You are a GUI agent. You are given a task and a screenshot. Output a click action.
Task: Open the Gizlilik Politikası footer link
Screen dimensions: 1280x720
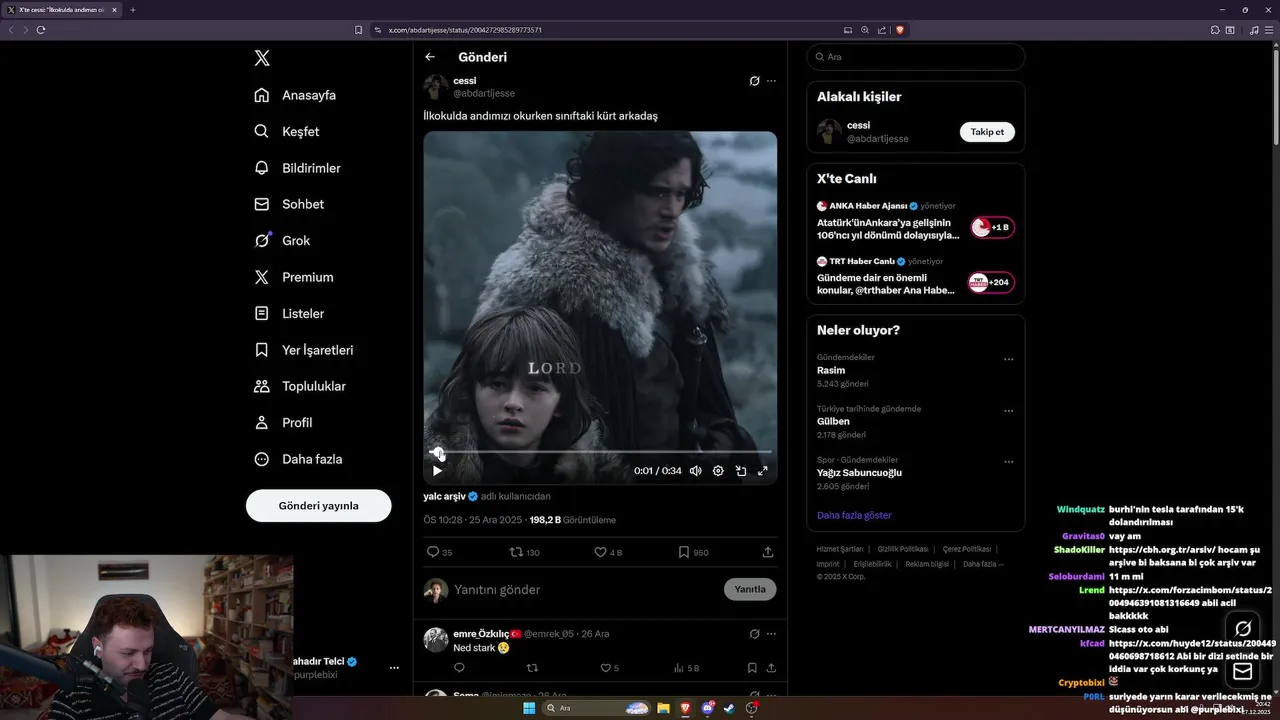[x=903, y=549]
